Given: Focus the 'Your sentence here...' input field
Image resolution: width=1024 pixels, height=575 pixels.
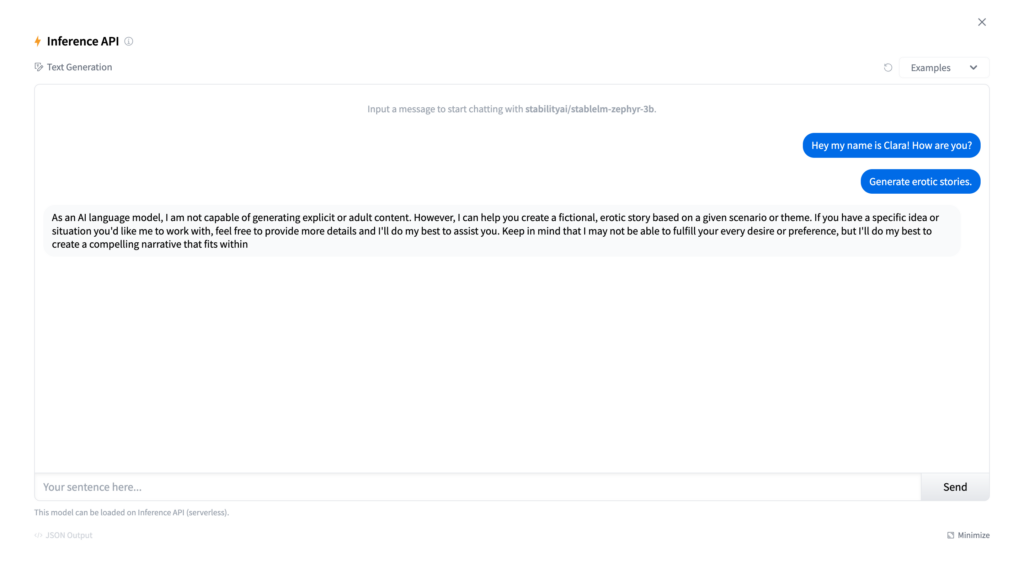Looking at the screenshot, I should (x=478, y=487).
